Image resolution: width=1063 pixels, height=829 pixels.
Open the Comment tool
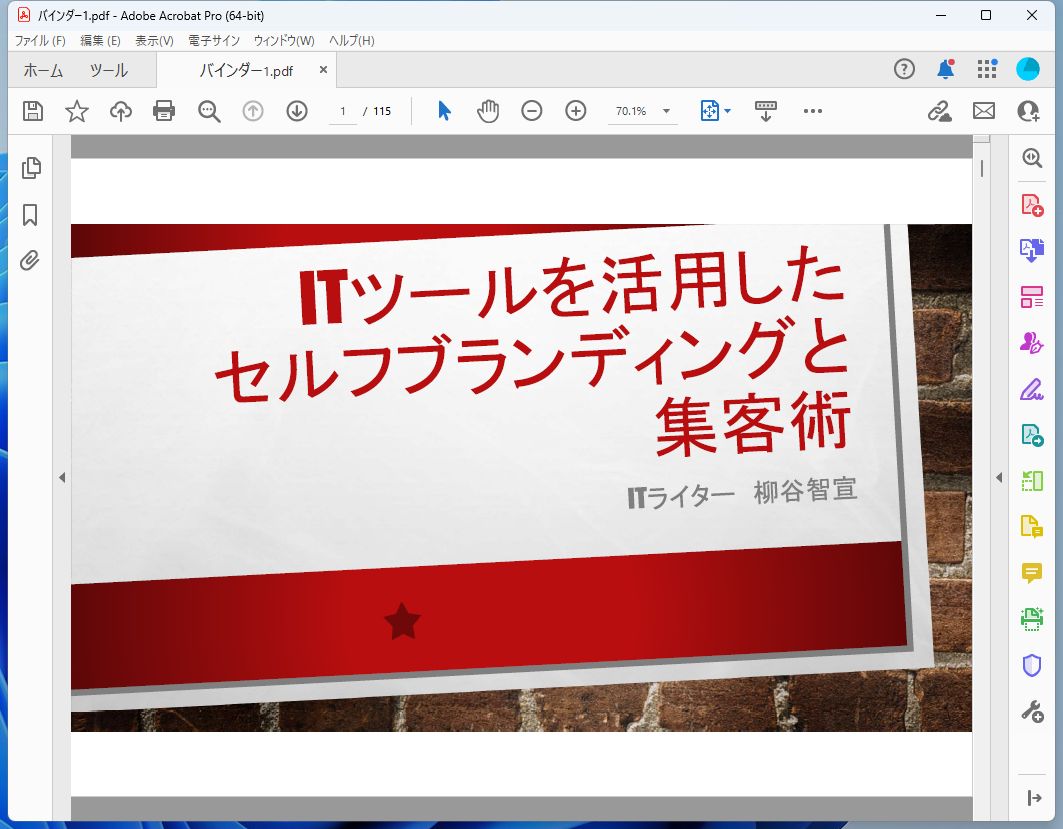1030,574
